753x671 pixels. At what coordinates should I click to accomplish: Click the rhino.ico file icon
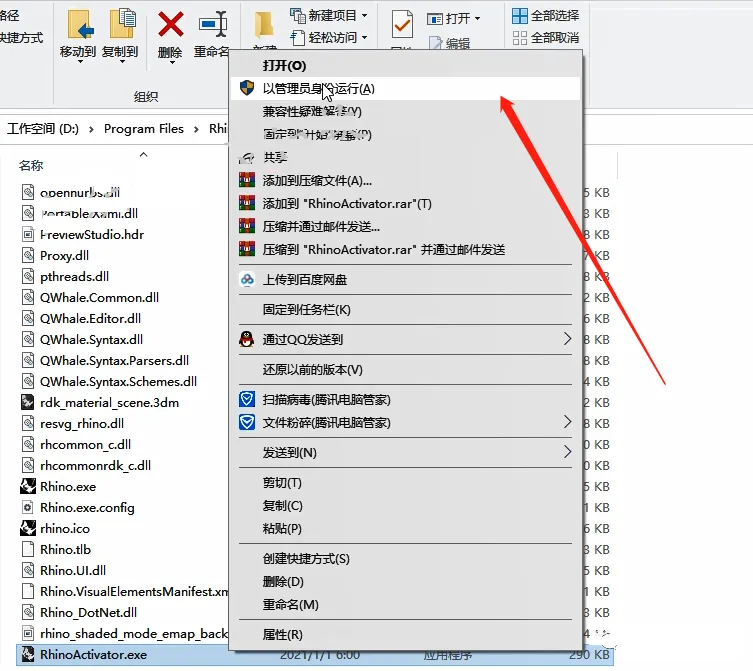pos(28,528)
